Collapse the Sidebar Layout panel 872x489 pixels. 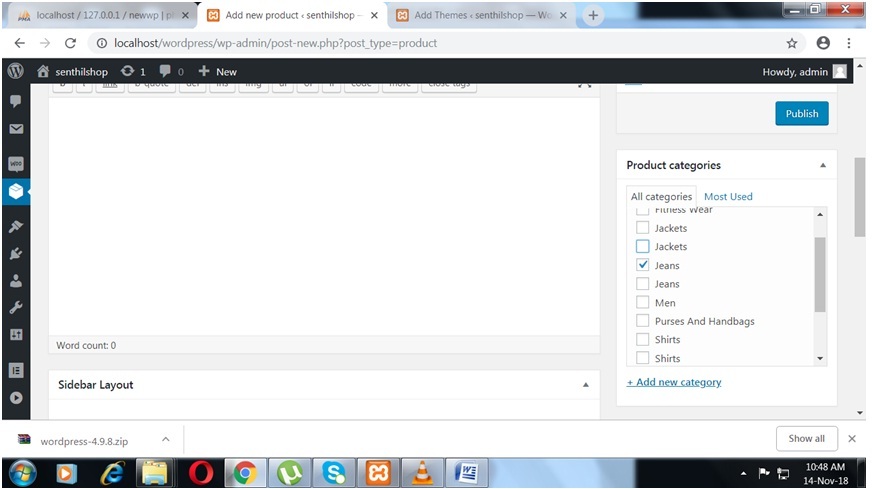[586, 385]
